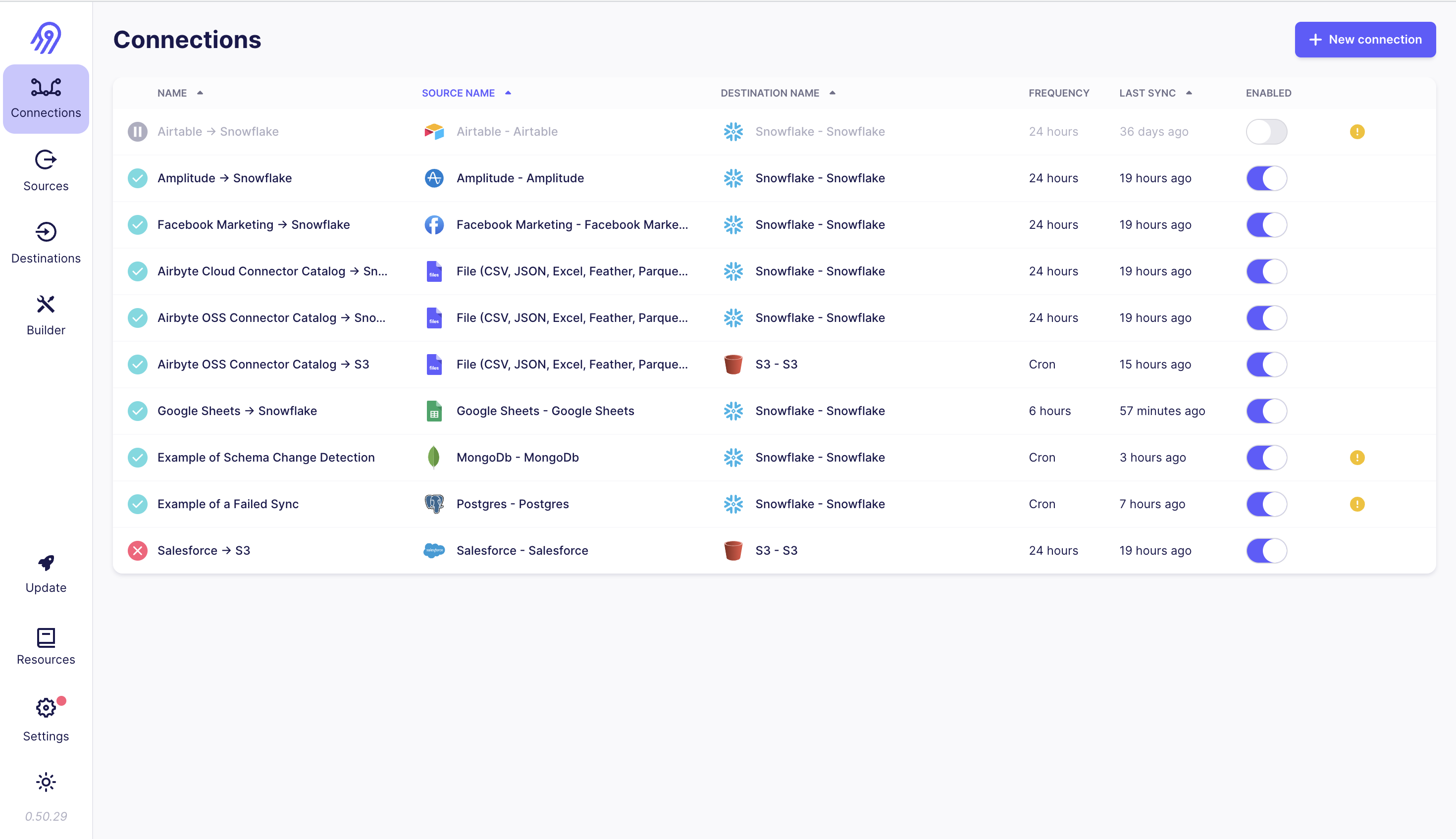This screenshot has width=1456, height=839.
Task: Sort by NAME column arrow
Action: [x=200, y=93]
